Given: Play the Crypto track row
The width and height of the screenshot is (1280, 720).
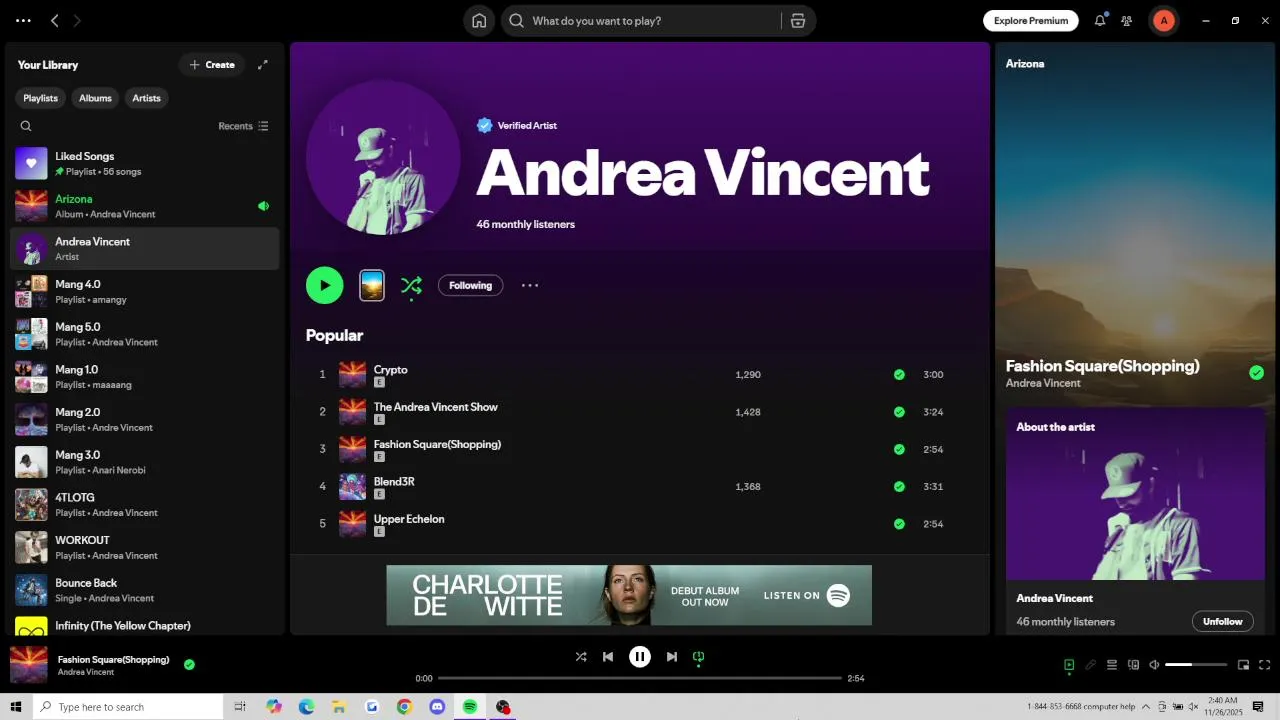Looking at the screenshot, I should click(640, 375).
